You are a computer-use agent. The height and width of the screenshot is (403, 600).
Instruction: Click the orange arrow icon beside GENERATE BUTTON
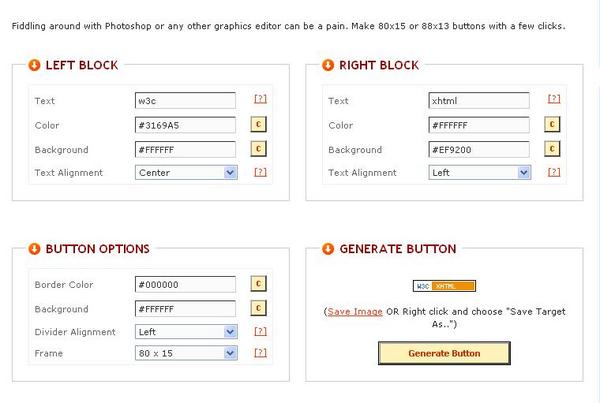[x=328, y=249]
